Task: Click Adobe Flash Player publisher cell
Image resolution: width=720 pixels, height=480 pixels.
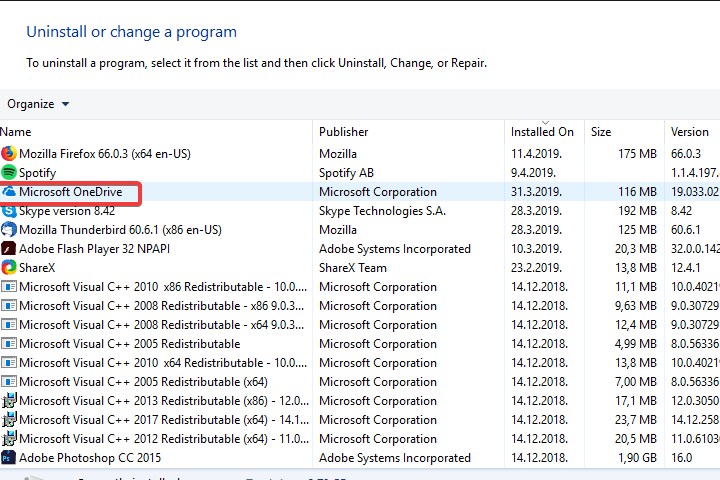Action: point(394,248)
